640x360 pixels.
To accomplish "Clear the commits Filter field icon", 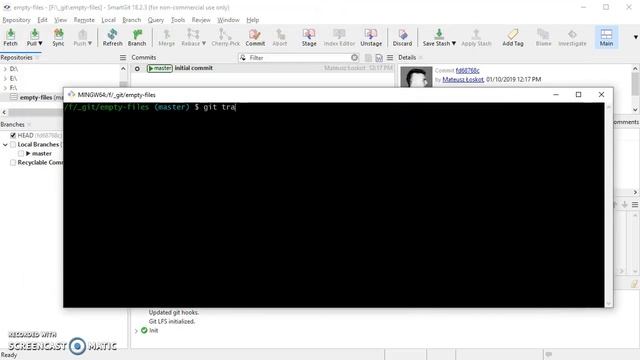I will point(355,58).
